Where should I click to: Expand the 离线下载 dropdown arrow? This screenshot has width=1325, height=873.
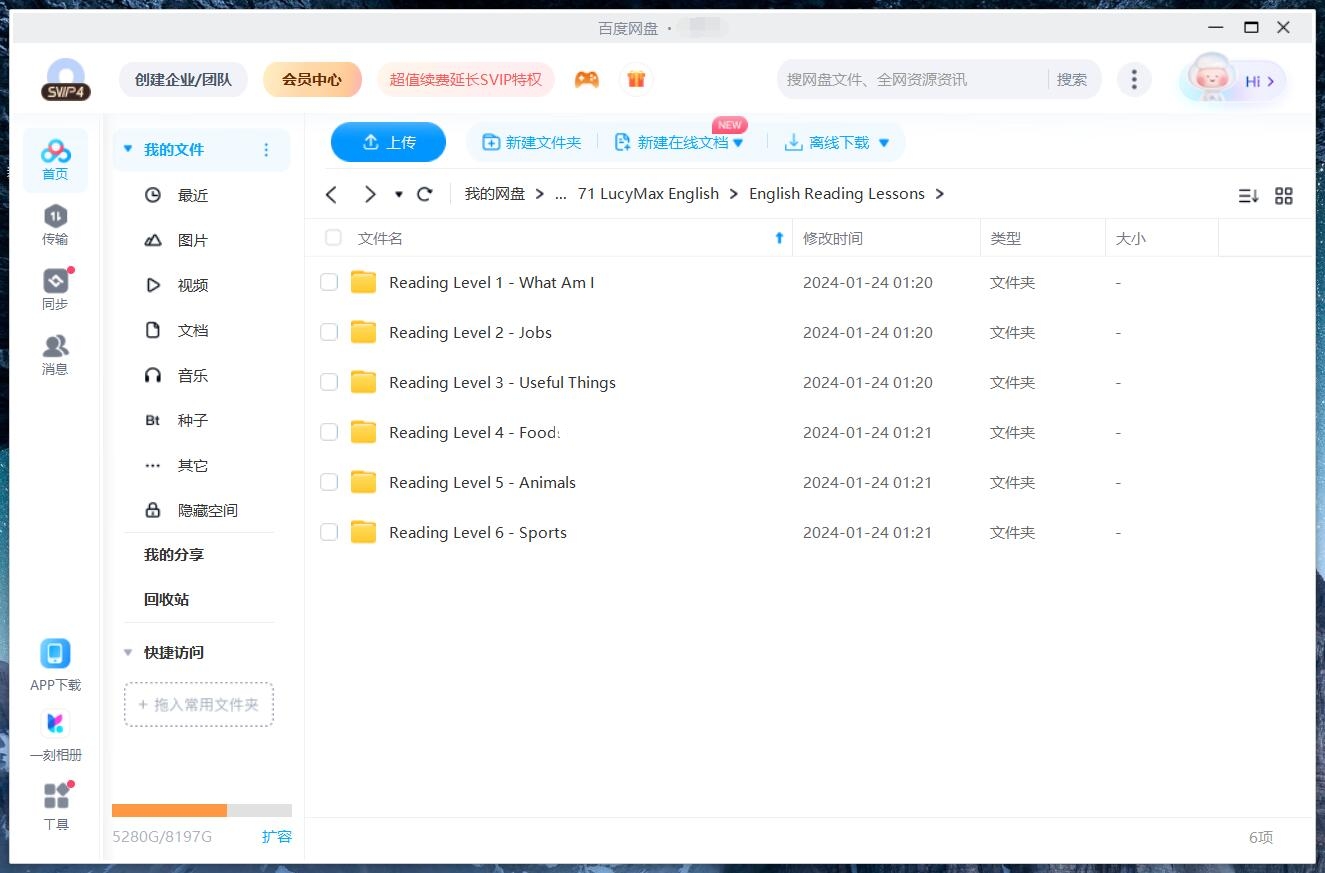click(884, 143)
